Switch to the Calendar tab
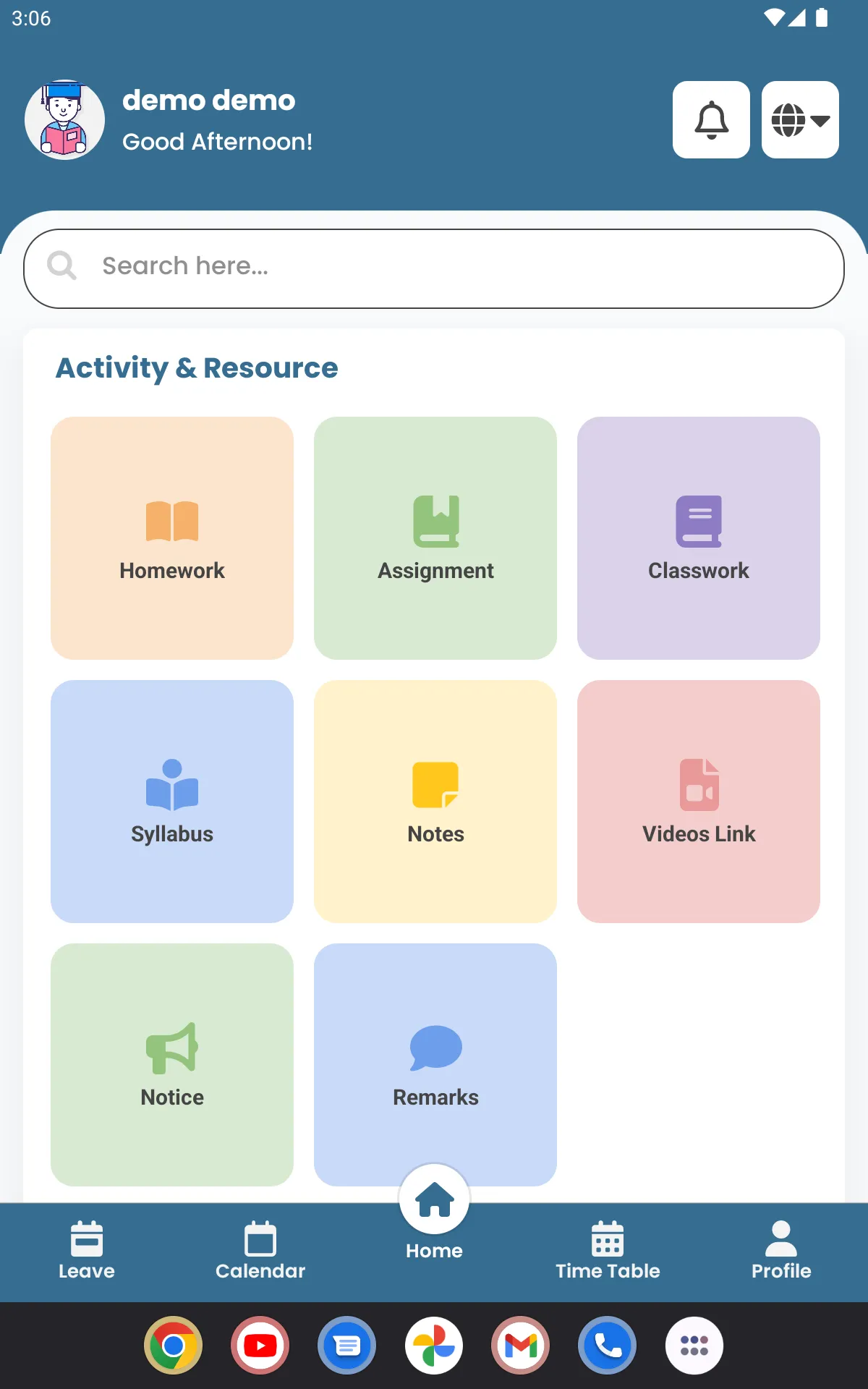868x1389 pixels. 260,1251
